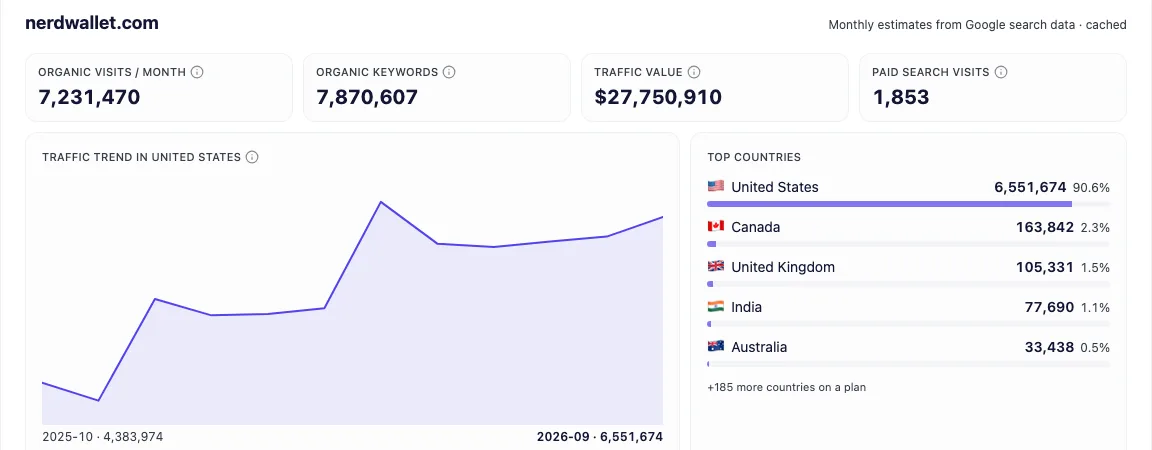Click Canada visits figure 163,842

[x=1045, y=227]
